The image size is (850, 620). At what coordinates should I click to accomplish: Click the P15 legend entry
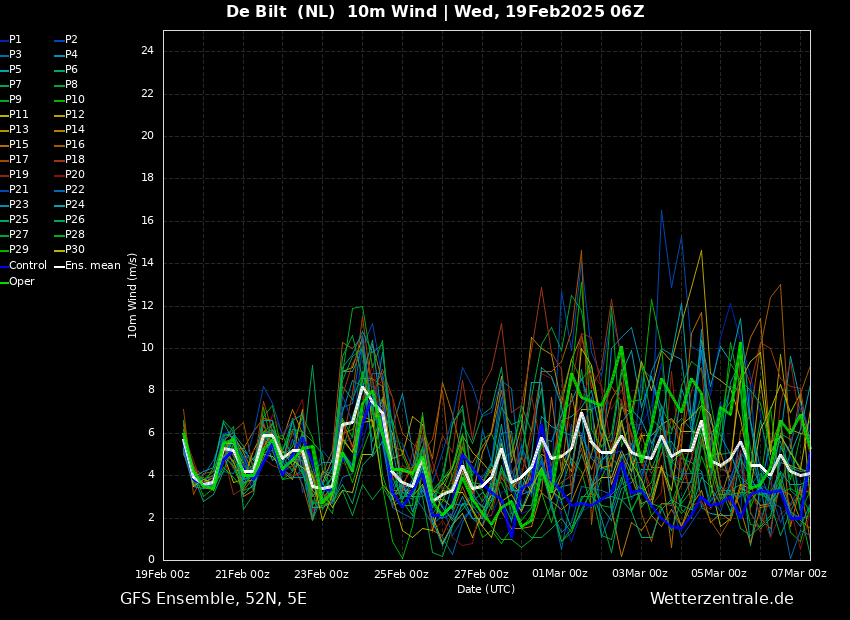click(x=15, y=145)
